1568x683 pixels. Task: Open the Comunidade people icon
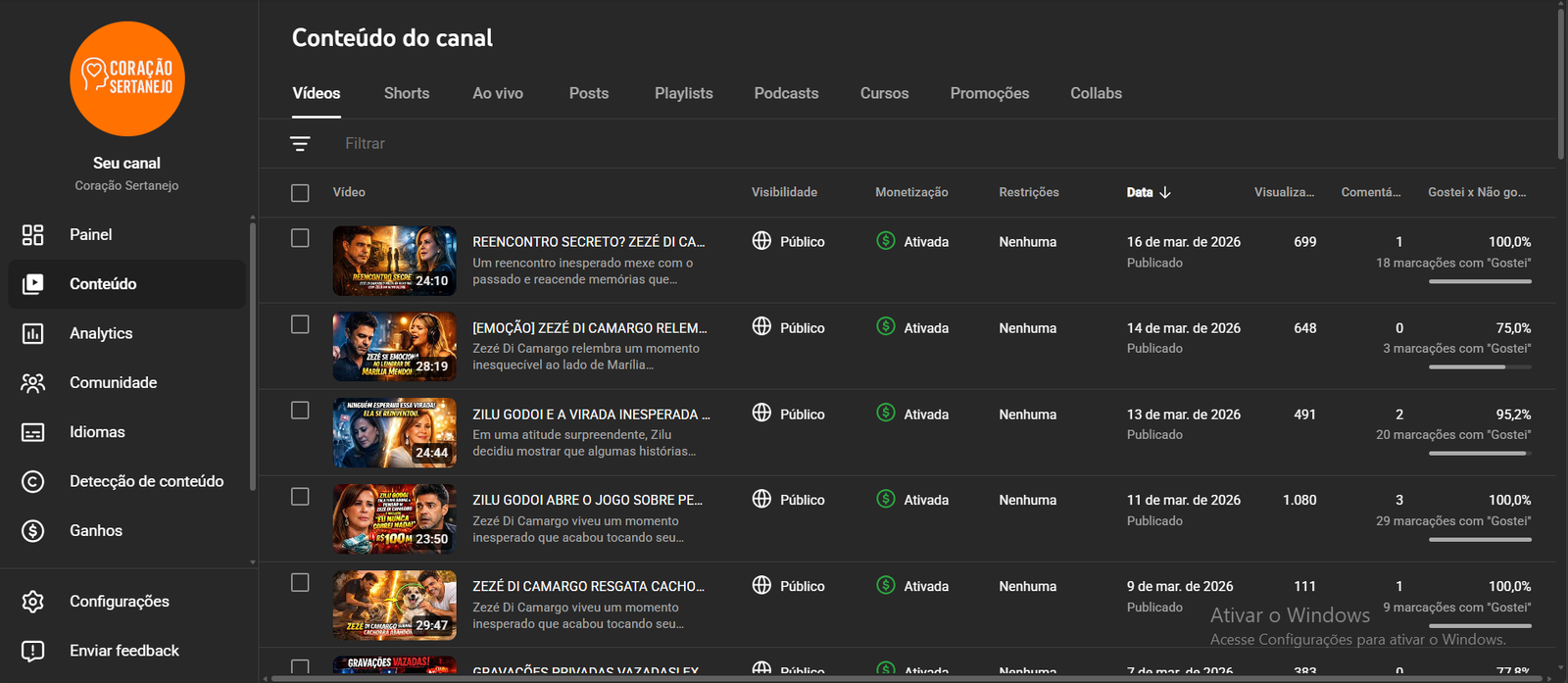[x=33, y=383]
